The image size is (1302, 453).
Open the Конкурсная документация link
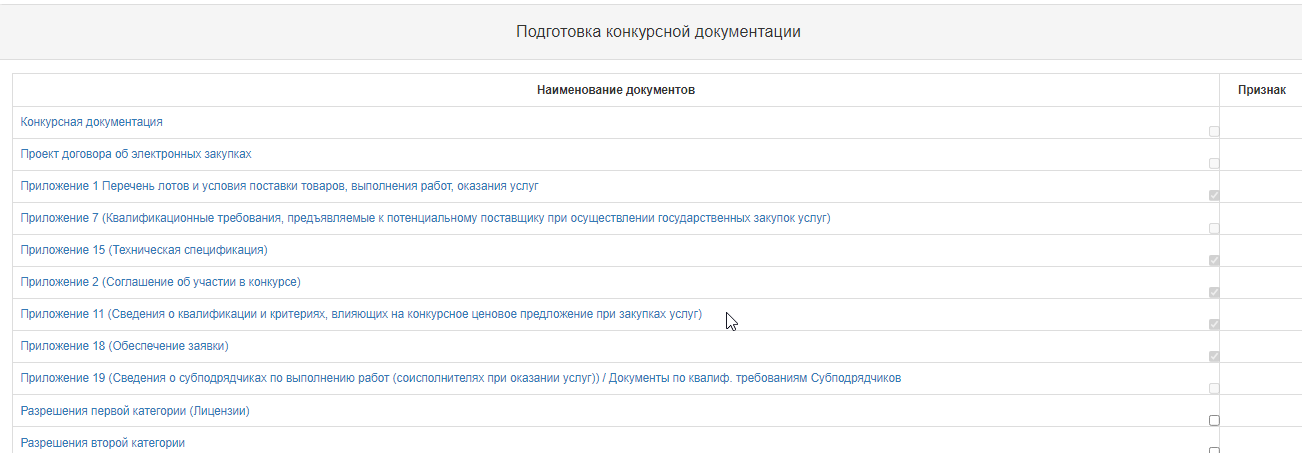coord(92,122)
